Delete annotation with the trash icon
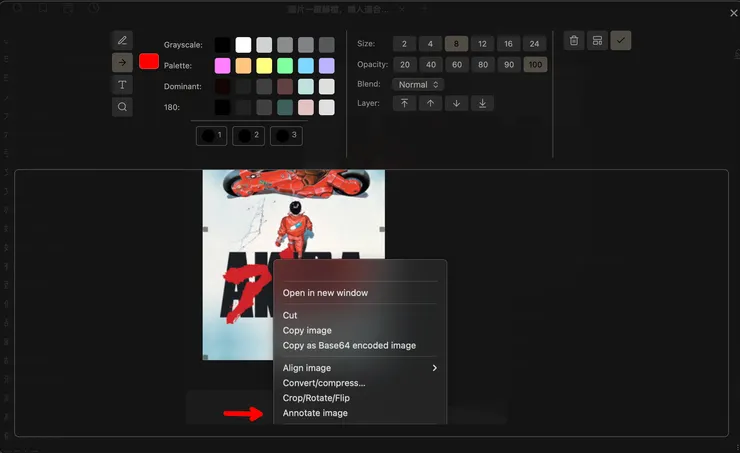Viewport: 740px width, 453px height. [574, 41]
